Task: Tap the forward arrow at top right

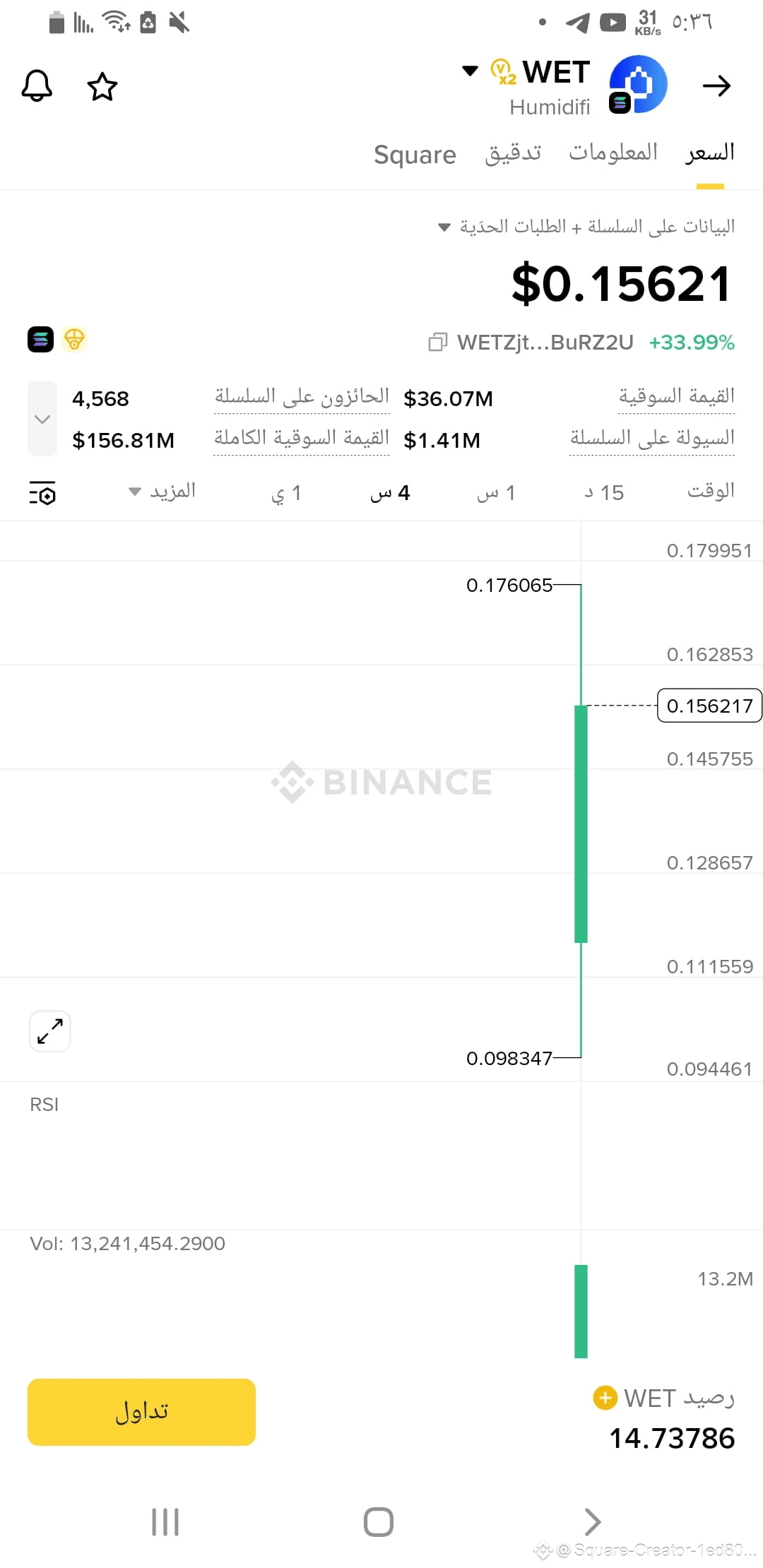Action: coord(716,86)
